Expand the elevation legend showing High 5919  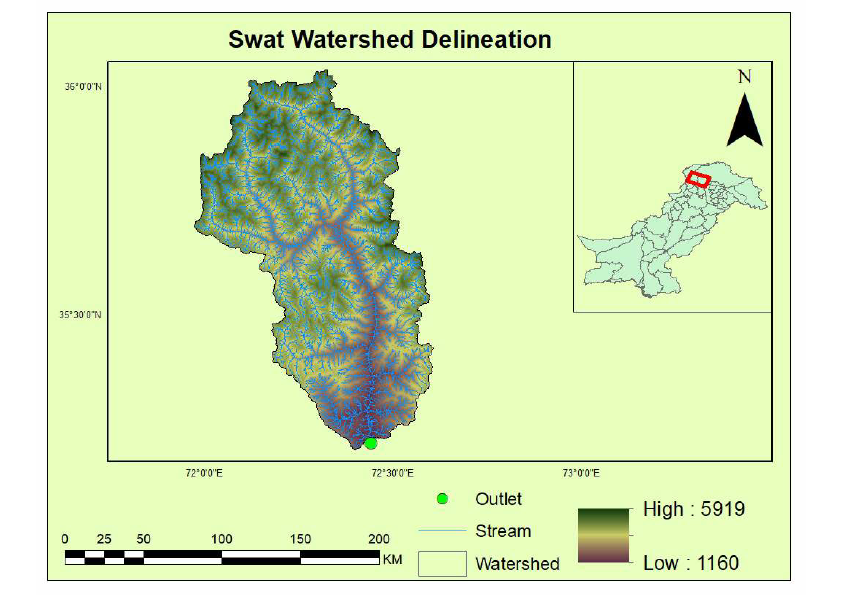(694, 509)
